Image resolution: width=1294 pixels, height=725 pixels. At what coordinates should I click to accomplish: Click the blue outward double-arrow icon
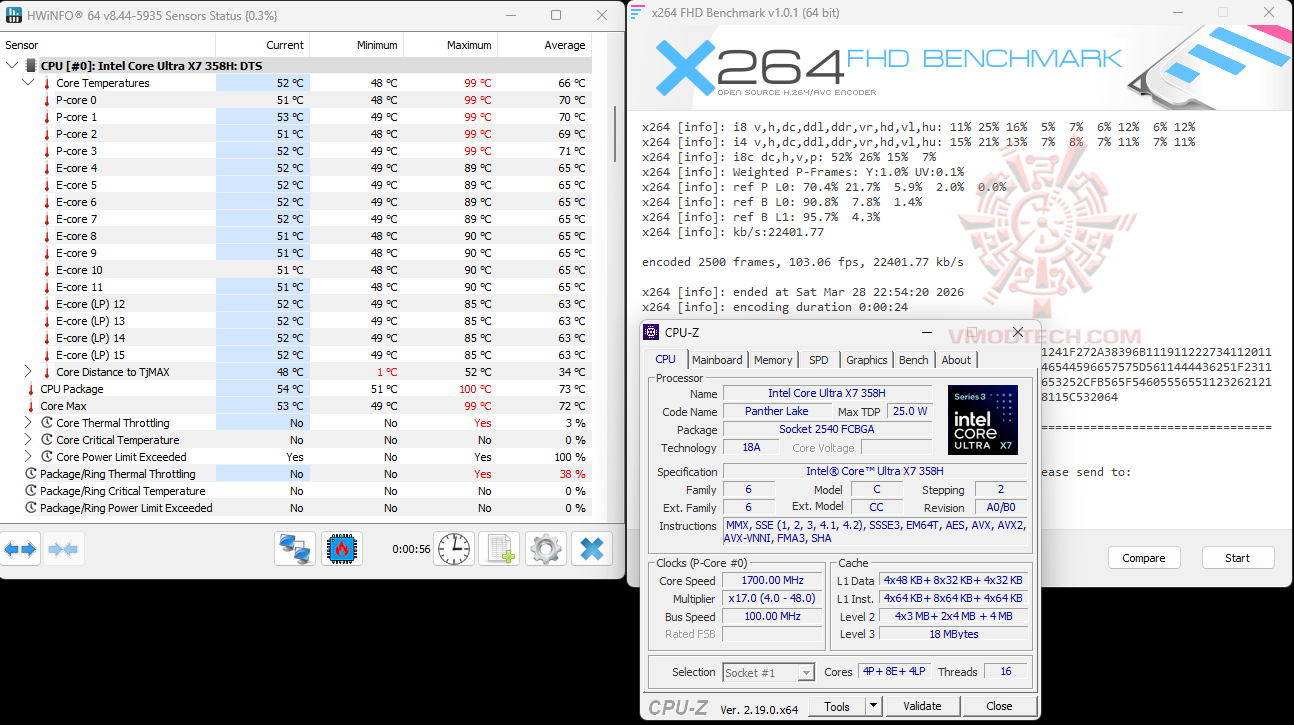point(19,548)
